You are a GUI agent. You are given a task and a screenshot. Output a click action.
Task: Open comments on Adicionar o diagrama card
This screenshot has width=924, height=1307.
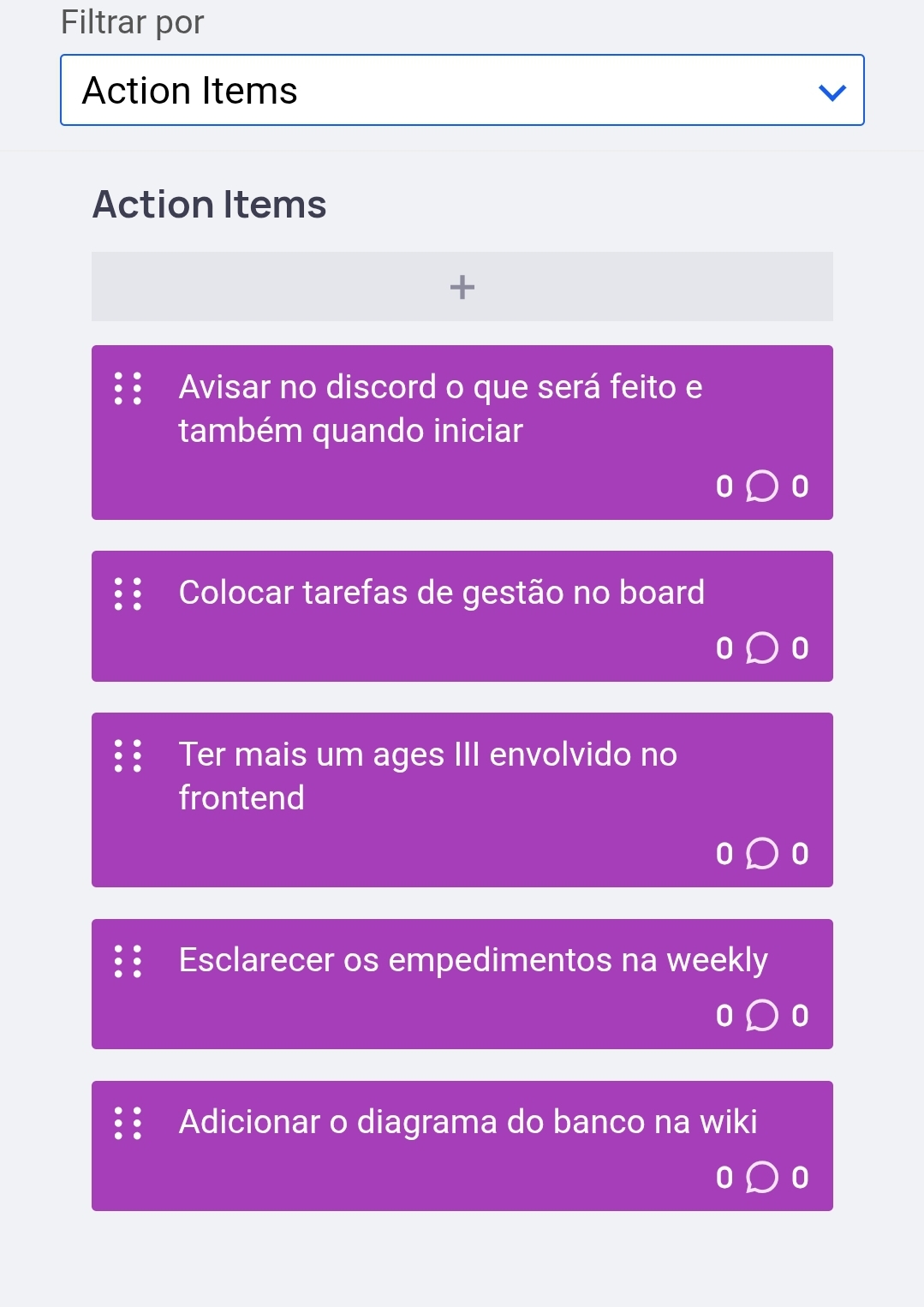pyautogui.click(x=761, y=1178)
